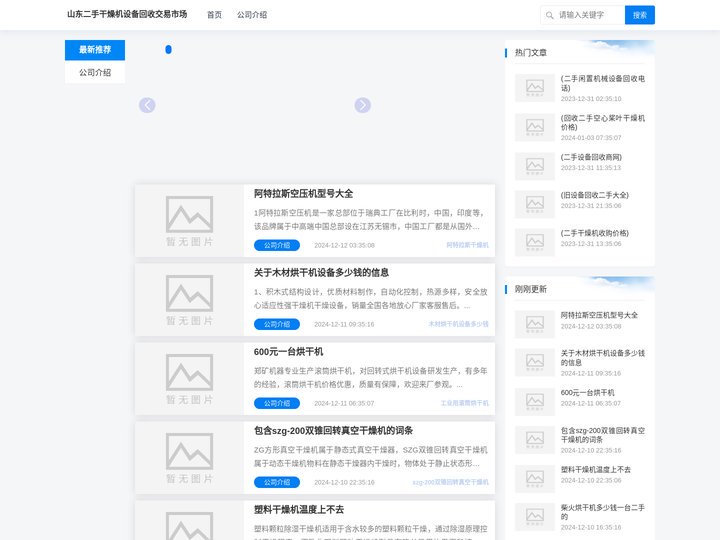Open 首页 in top navigation

pyautogui.click(x=214, y=15)
